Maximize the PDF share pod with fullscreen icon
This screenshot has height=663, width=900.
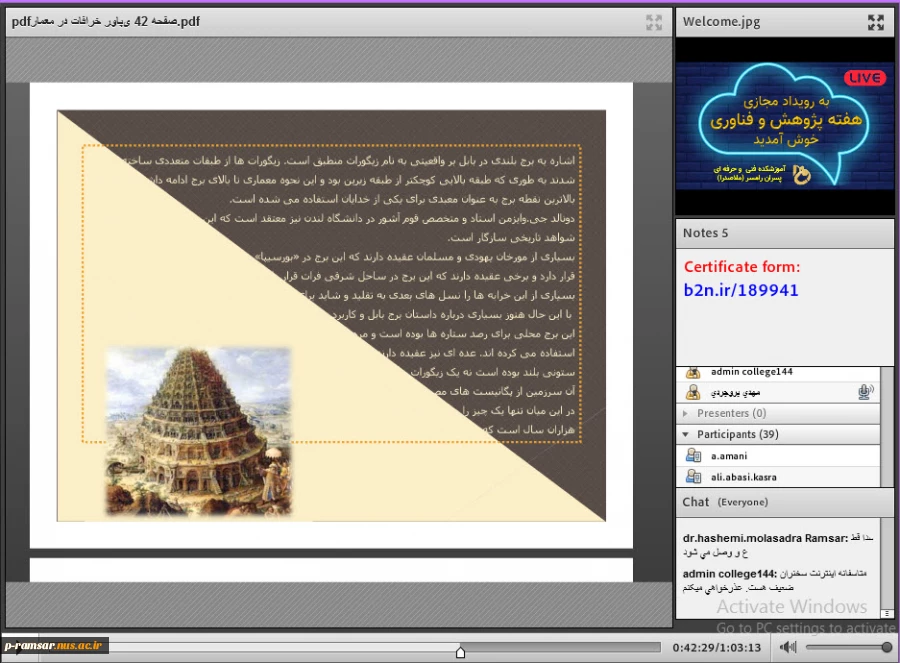(x=654, y=22)
